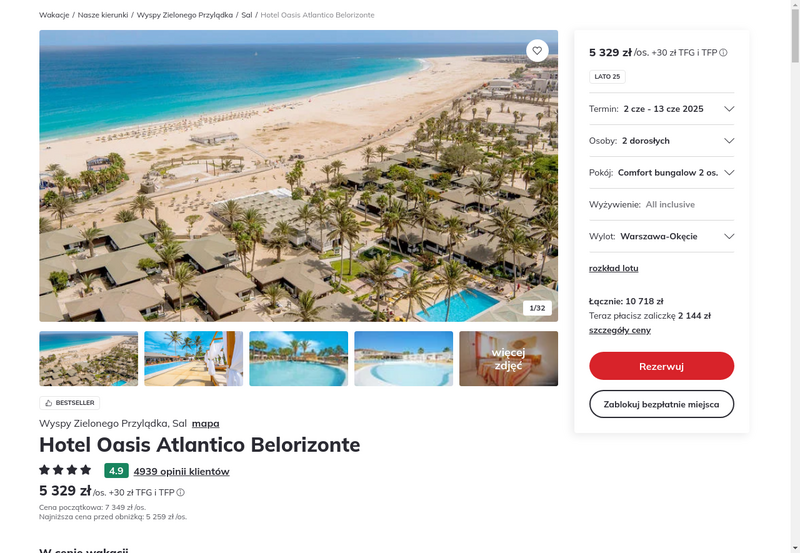Navigate to Sal breadcrumb

[247, 15]
